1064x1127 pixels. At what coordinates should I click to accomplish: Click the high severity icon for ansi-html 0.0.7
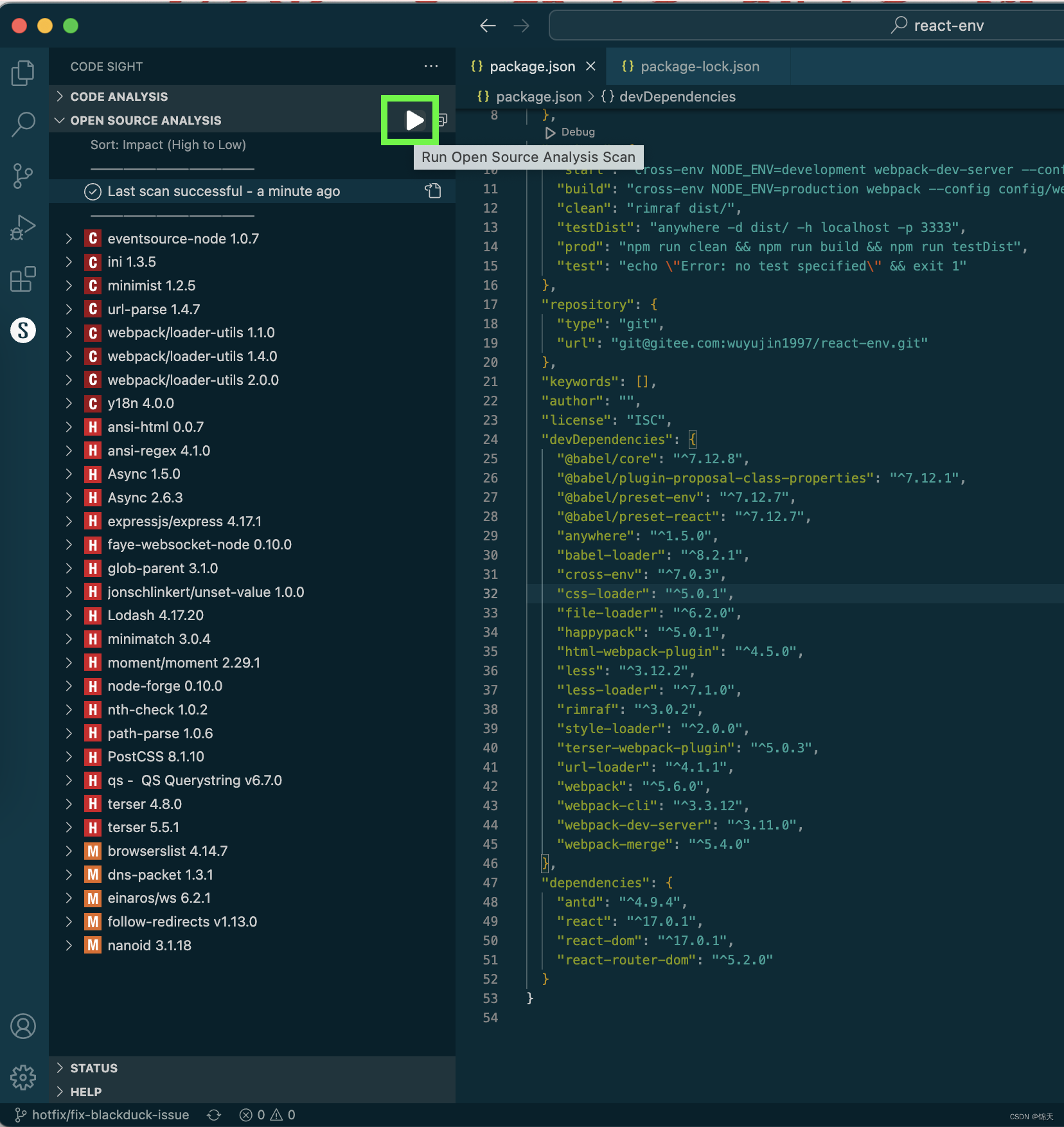(x=93, y=427)
